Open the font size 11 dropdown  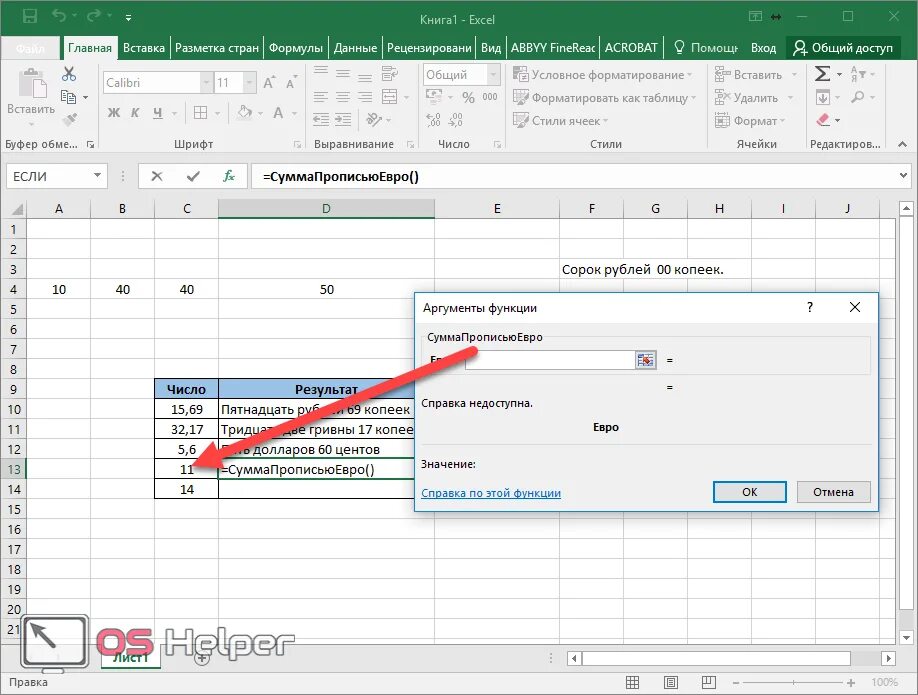(x=249, y=83)
